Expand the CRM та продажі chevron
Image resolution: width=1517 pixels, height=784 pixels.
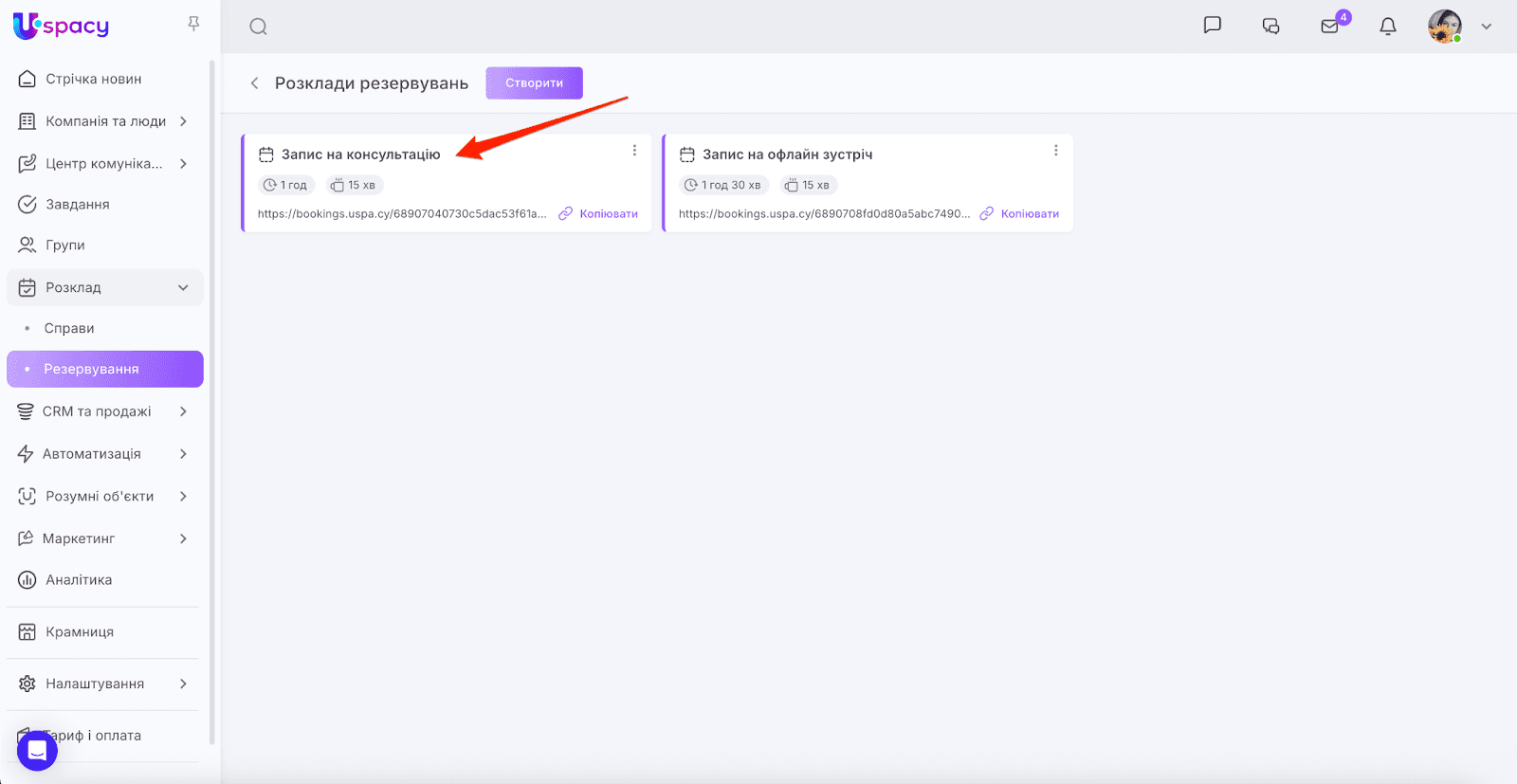(183, 411)
